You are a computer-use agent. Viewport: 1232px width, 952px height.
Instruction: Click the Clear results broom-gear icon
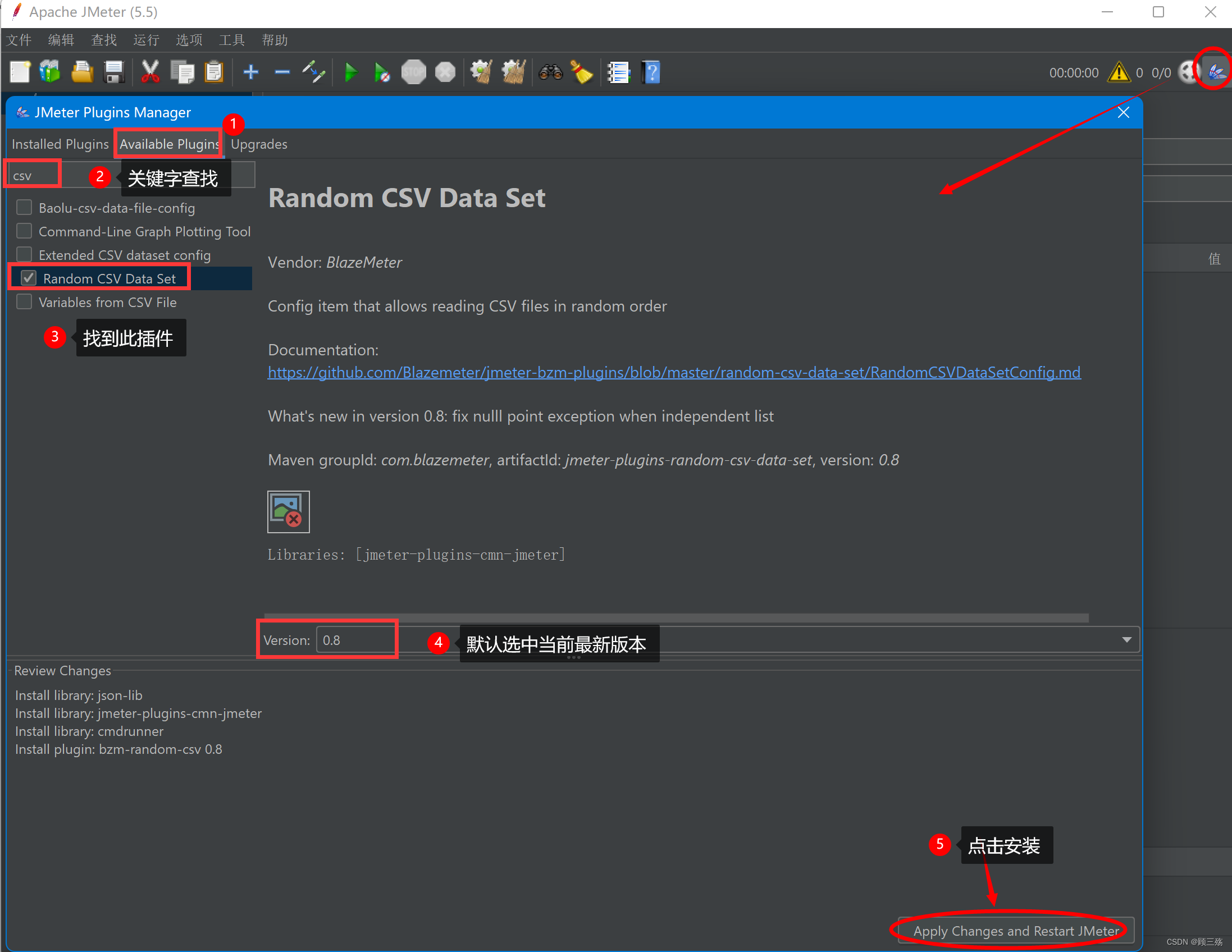click(x=481, y=72)
